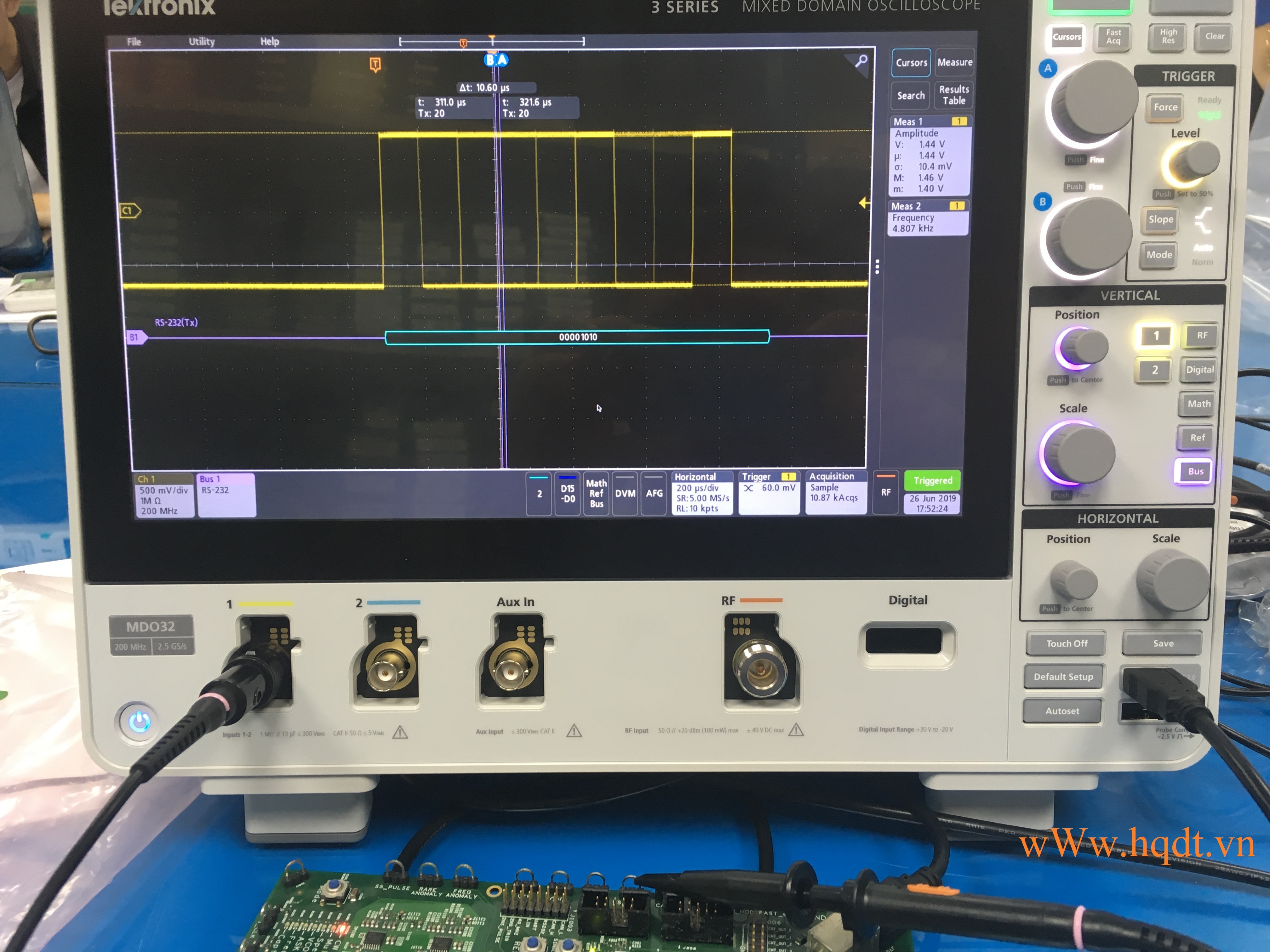Add channel 2 from settings bar
The height and width of the screenshot is (952, 1270).
tap(539, 494)
